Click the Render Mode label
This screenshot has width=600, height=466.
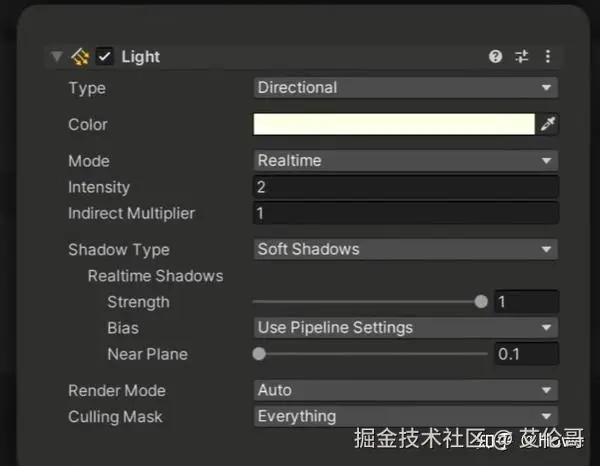tap(117, 391)
